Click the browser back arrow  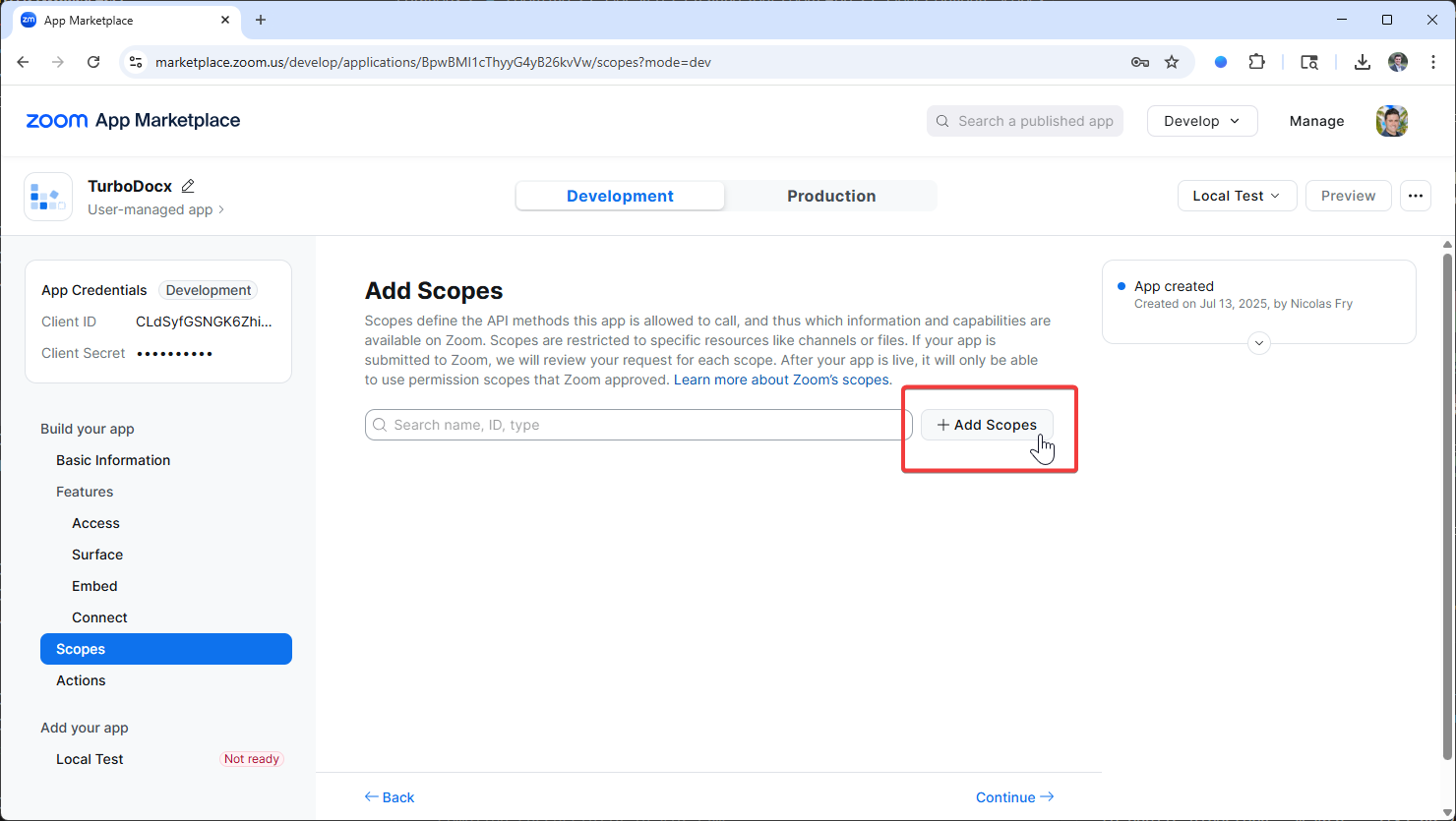(x=24, y=62)
